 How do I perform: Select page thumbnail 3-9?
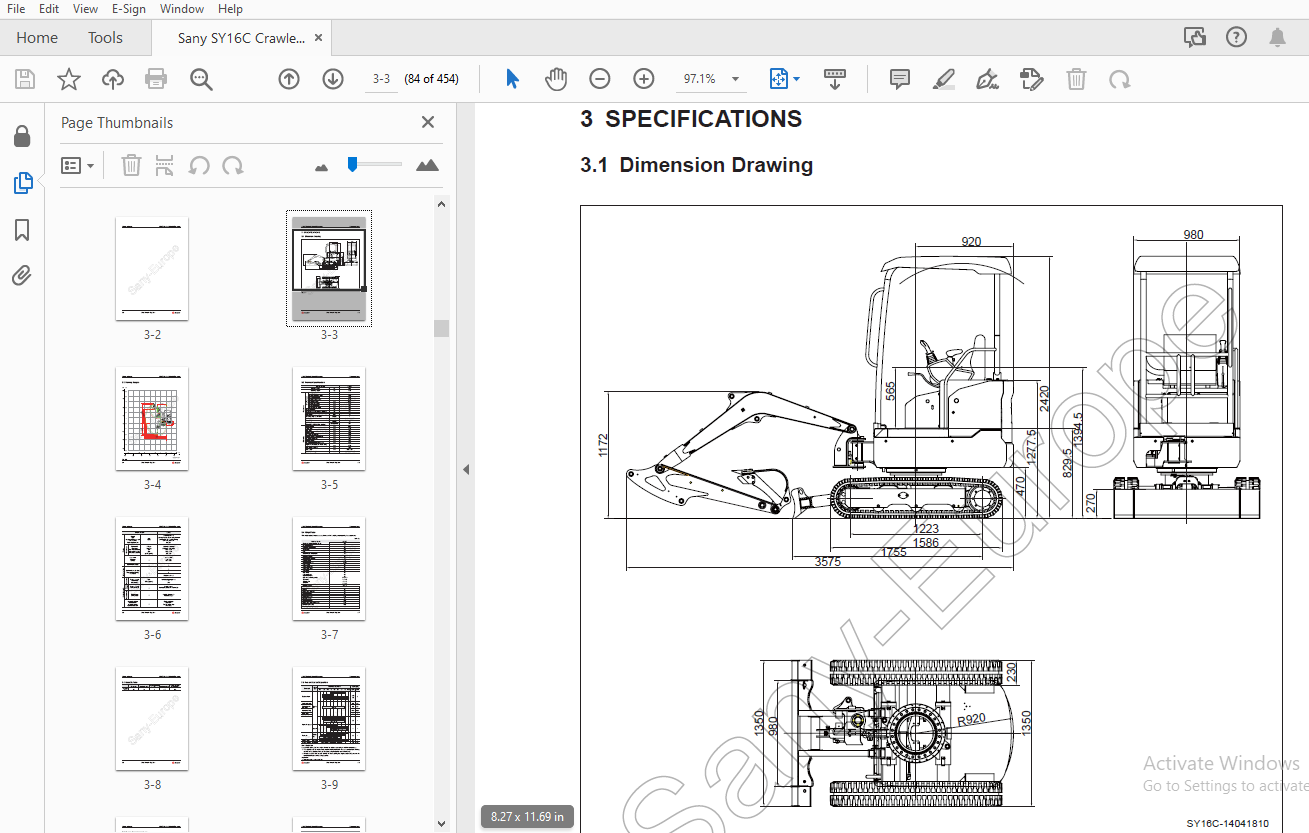(x=329, y=719)
